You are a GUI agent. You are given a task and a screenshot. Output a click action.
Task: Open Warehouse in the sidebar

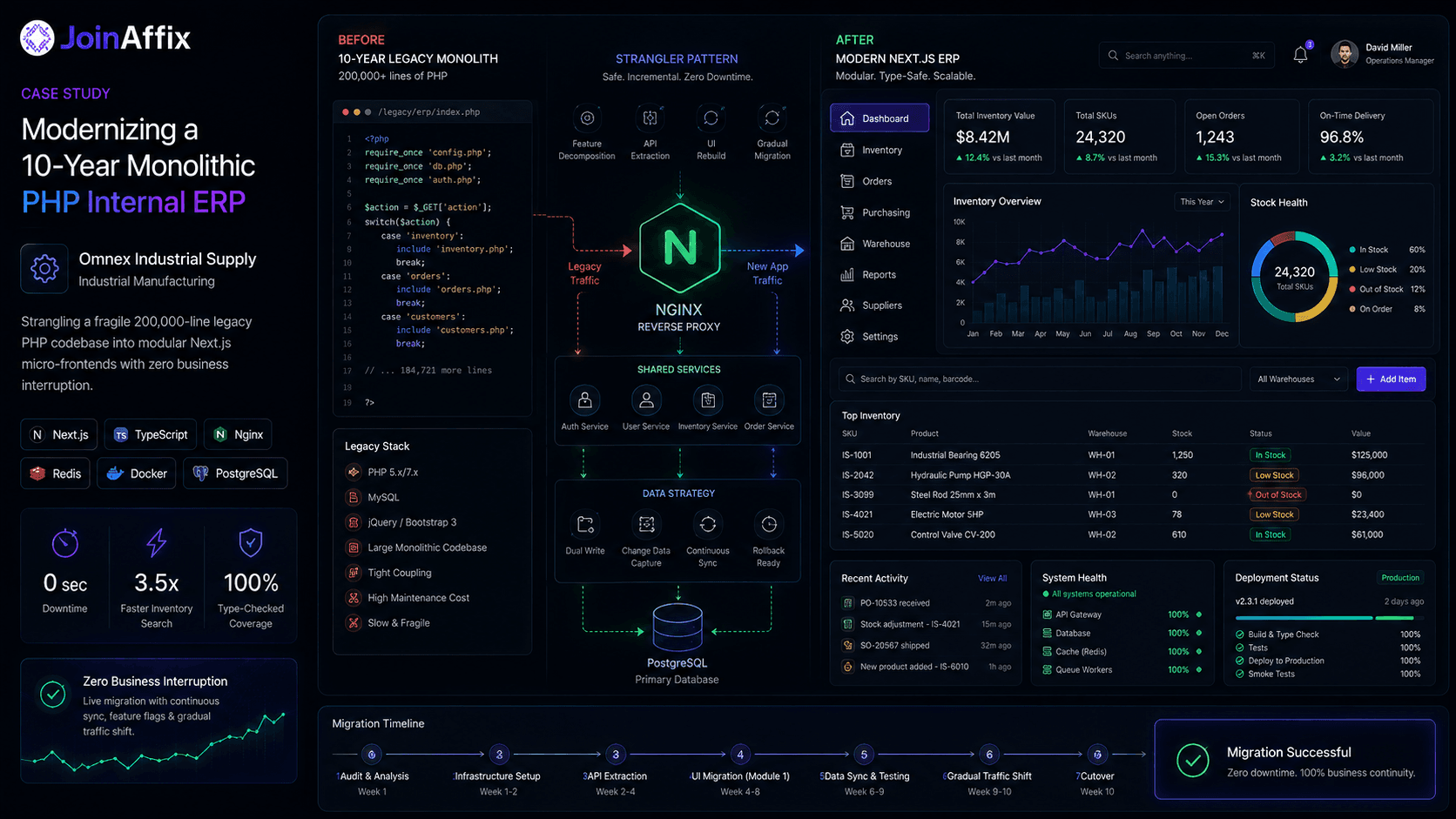point(880,244)
